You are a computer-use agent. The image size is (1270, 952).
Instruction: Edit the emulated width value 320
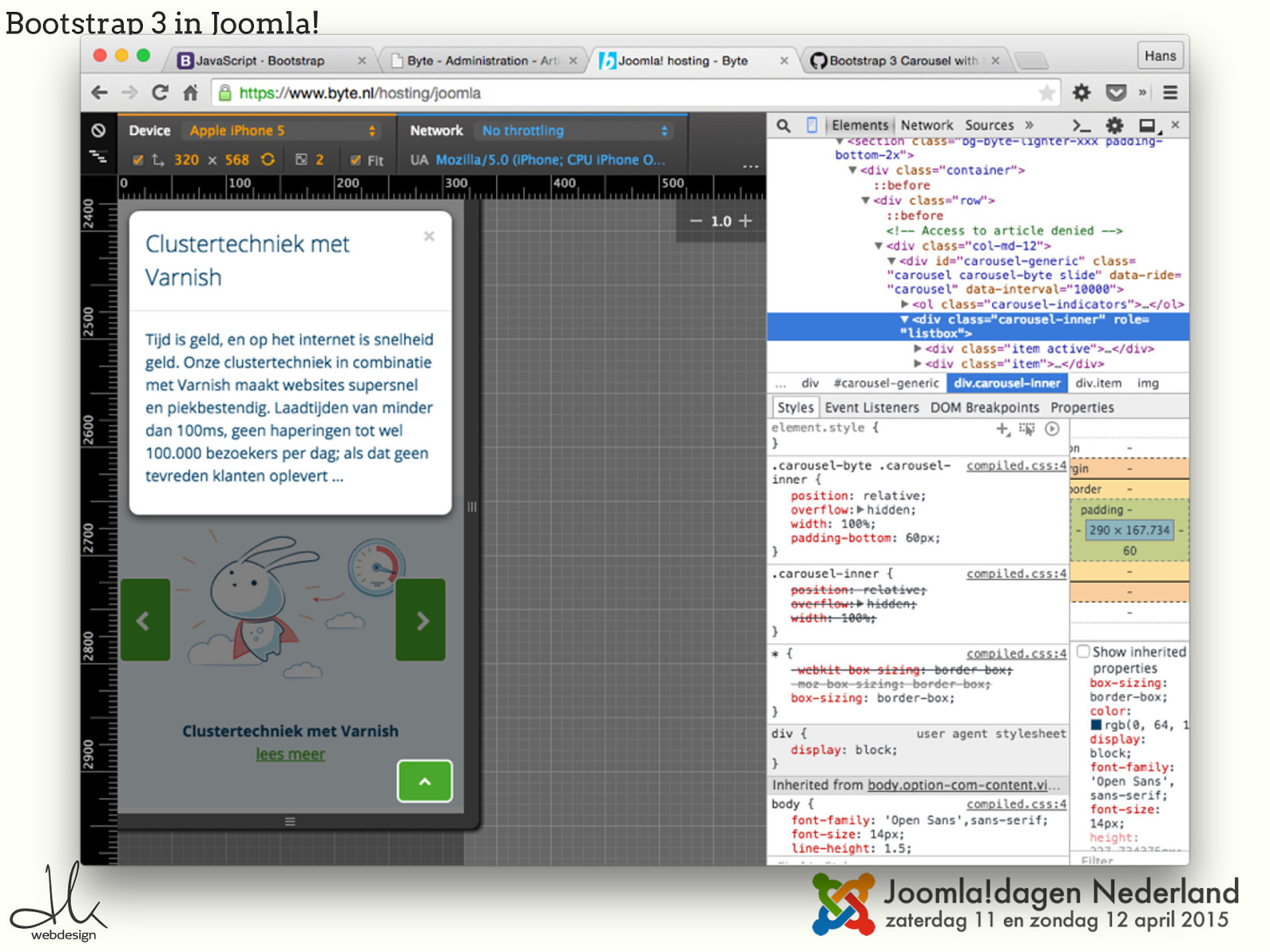pyautogui.click(x=187, y=159)
